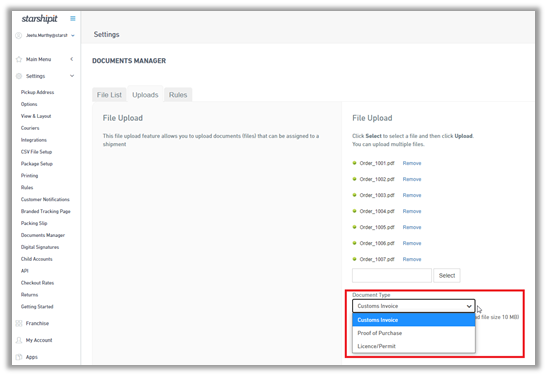Remove Order_1003.pdf from uploads
This screenshot has height=376, width=547.
[412, 195]
